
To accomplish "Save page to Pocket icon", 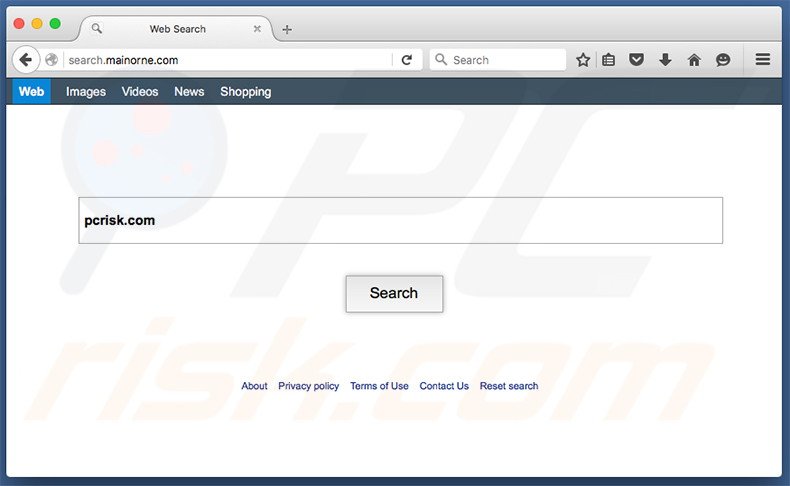I will (636, 60).
